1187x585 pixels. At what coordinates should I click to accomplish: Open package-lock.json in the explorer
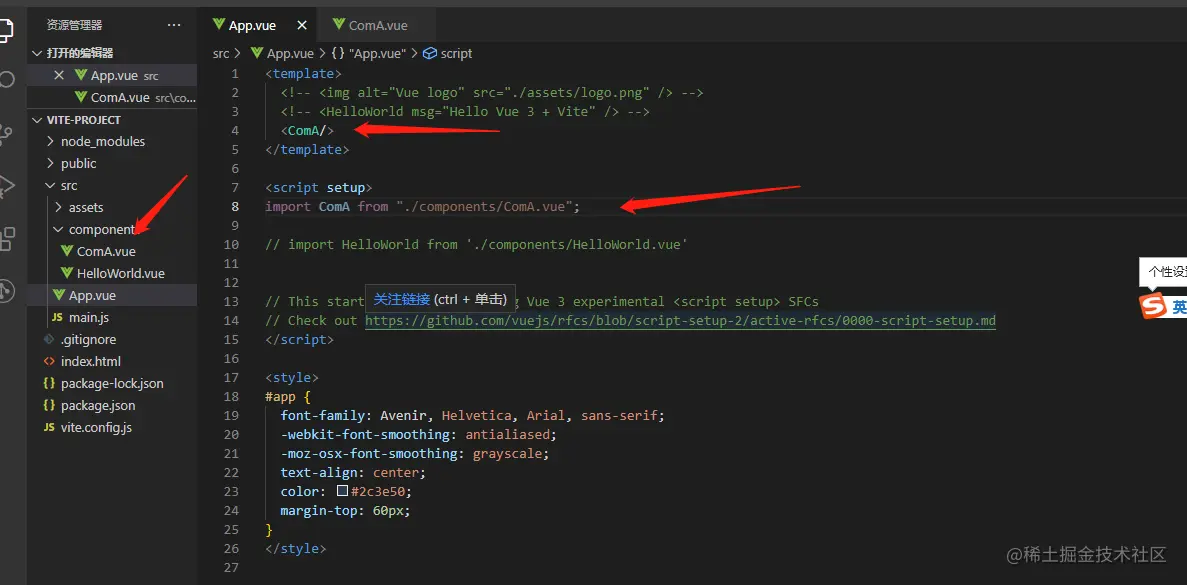pos(112,383)
